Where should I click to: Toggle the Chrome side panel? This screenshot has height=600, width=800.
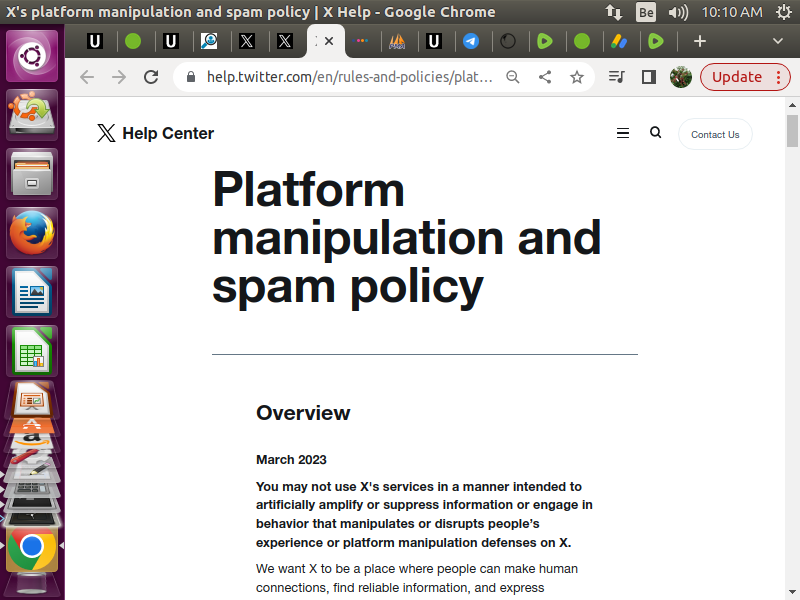coord(649,77)
